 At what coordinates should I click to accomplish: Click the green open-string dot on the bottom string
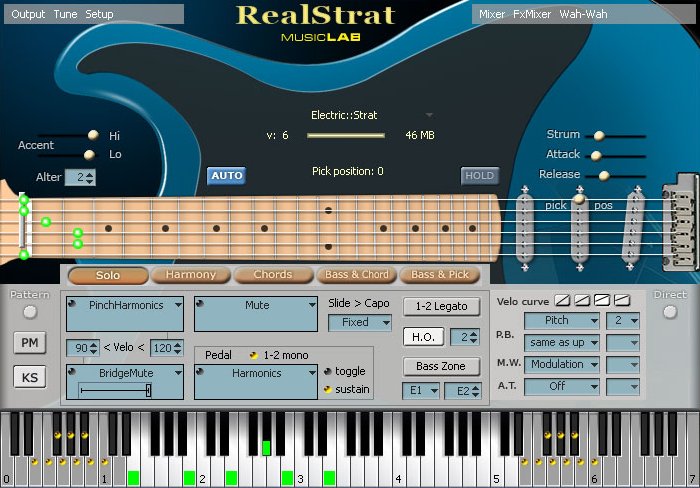click(24, 255)
